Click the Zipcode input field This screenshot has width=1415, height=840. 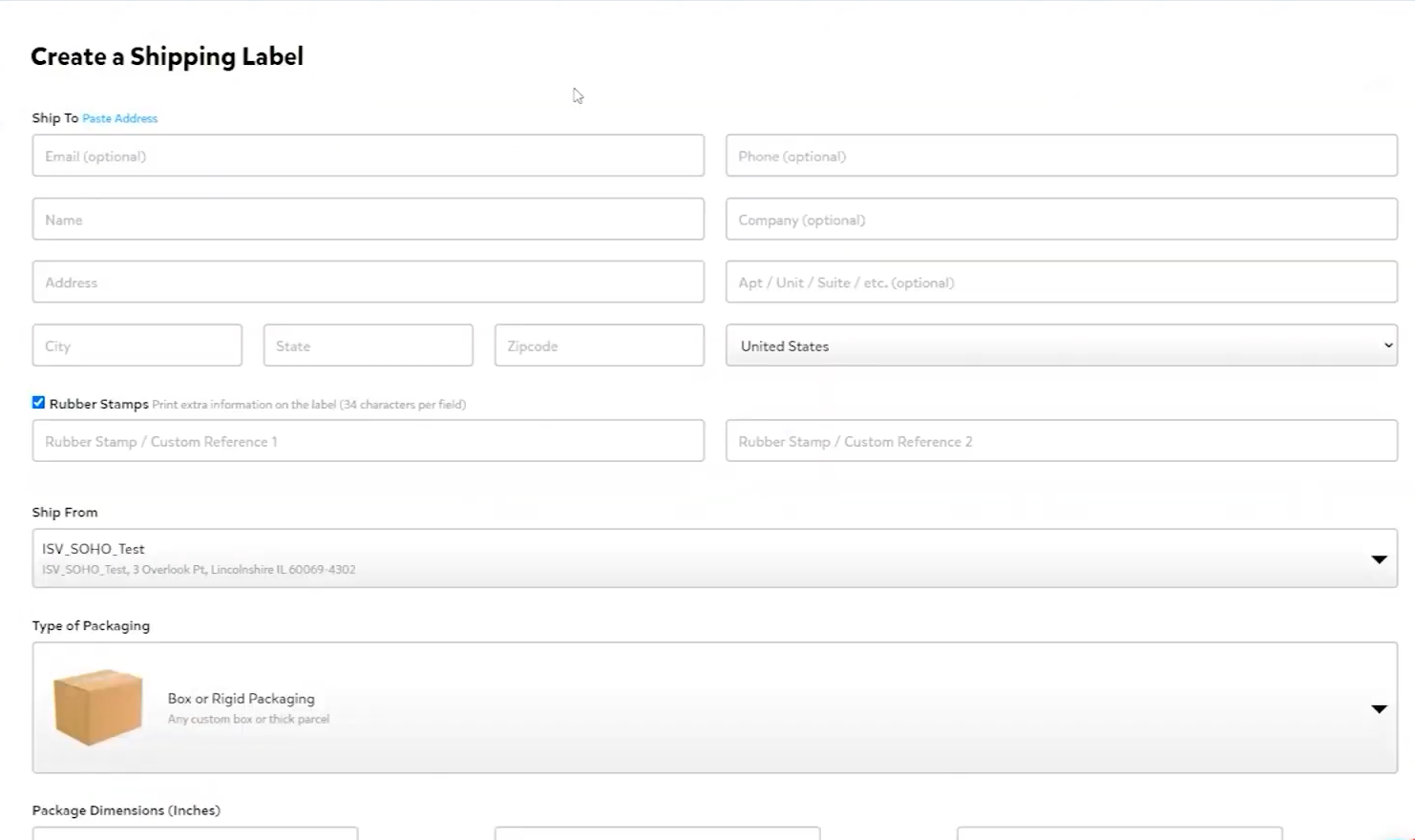tap(599, 346)
